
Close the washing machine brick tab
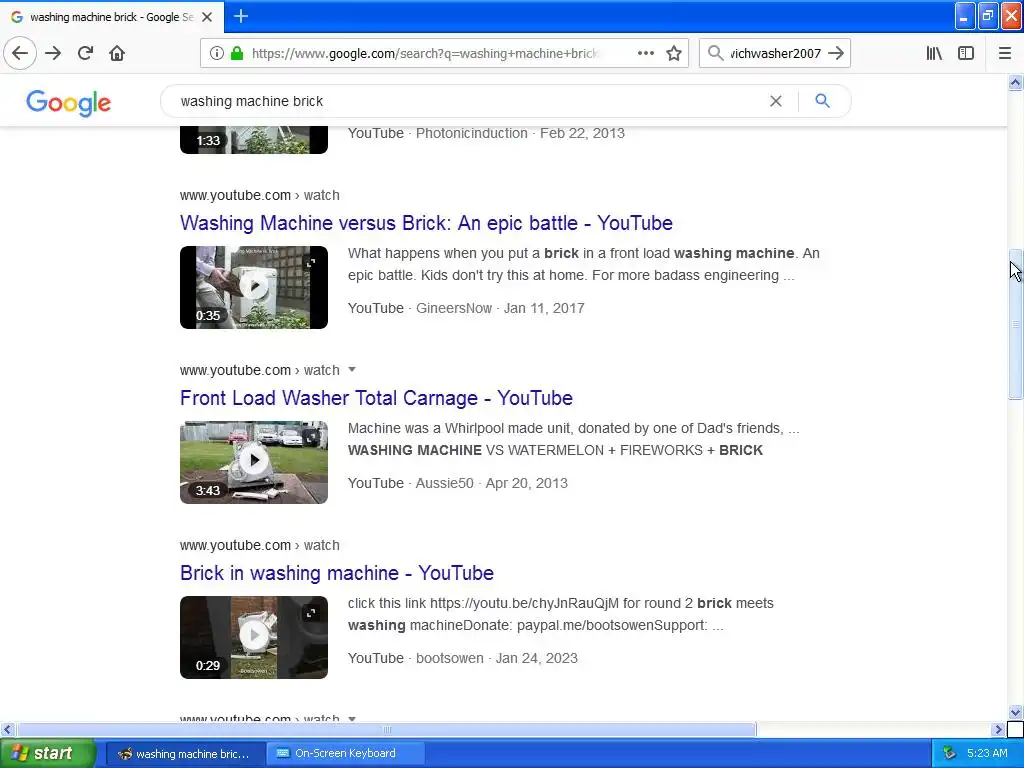(x=207, y=17)
